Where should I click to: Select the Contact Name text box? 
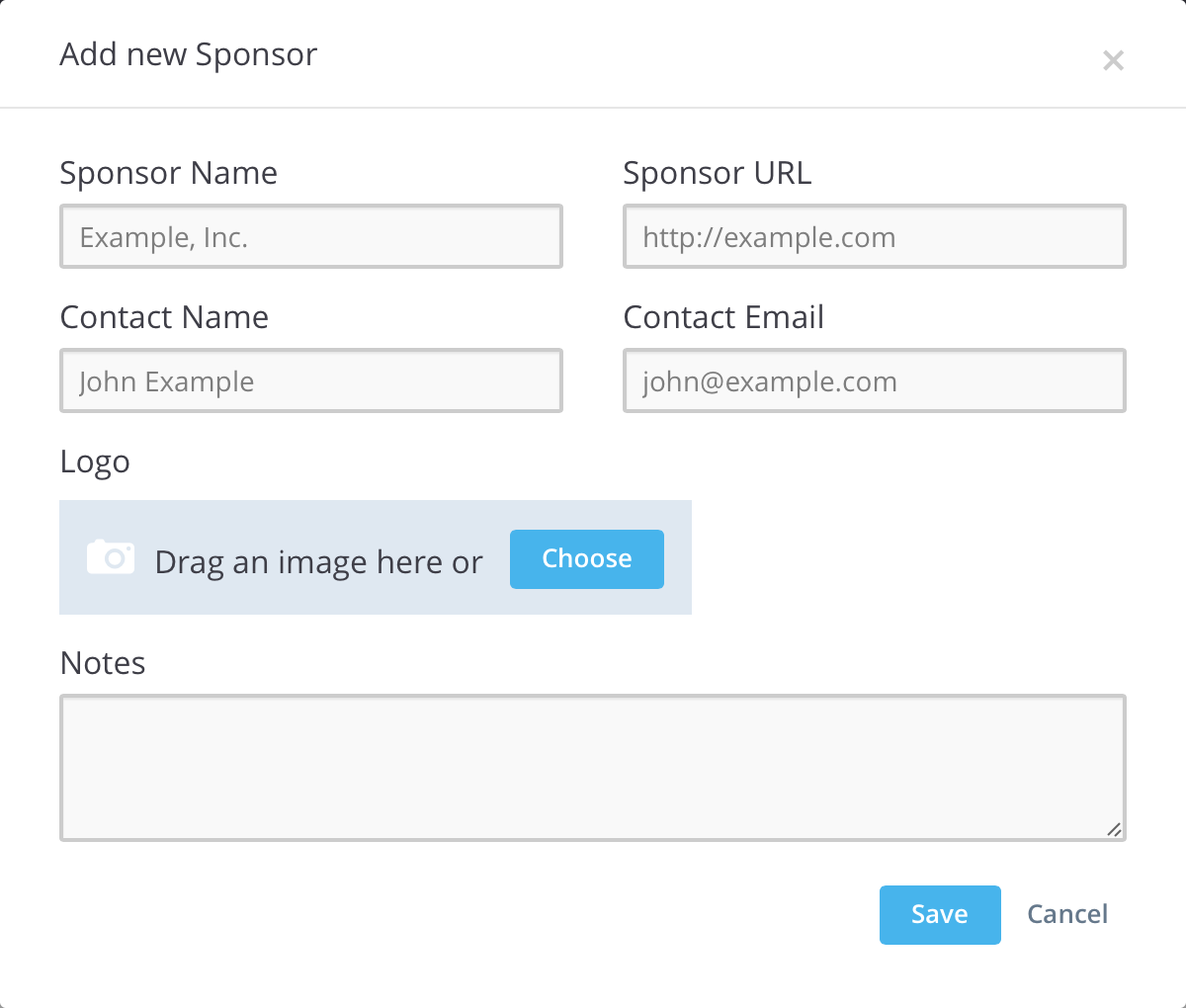coord(311,381)
